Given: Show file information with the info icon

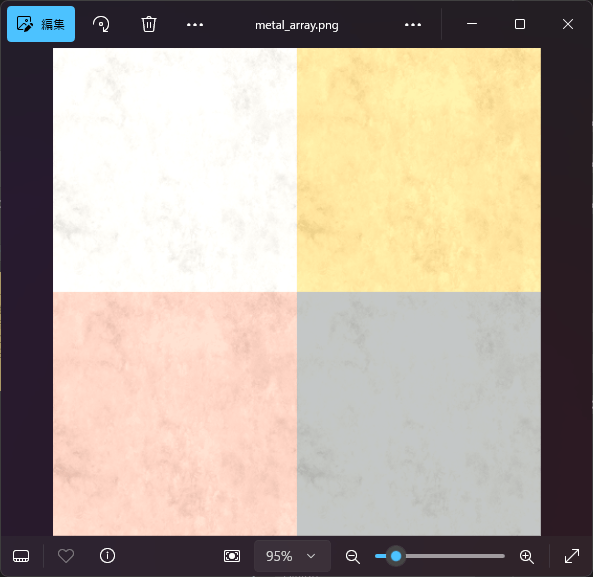Looking at the screenshot, I should (x=107, y=556).
